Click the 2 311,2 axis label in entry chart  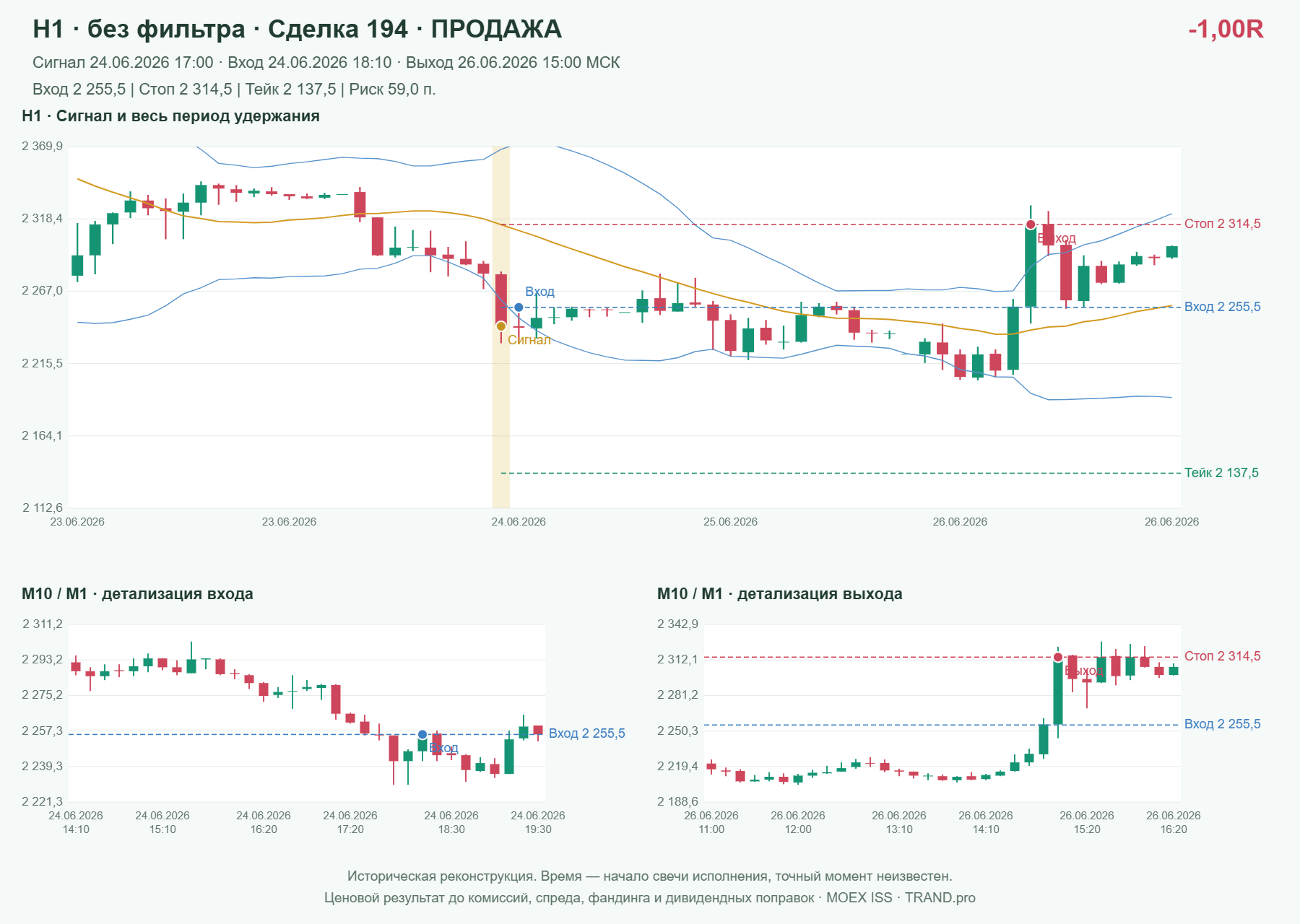click(42, 624)
